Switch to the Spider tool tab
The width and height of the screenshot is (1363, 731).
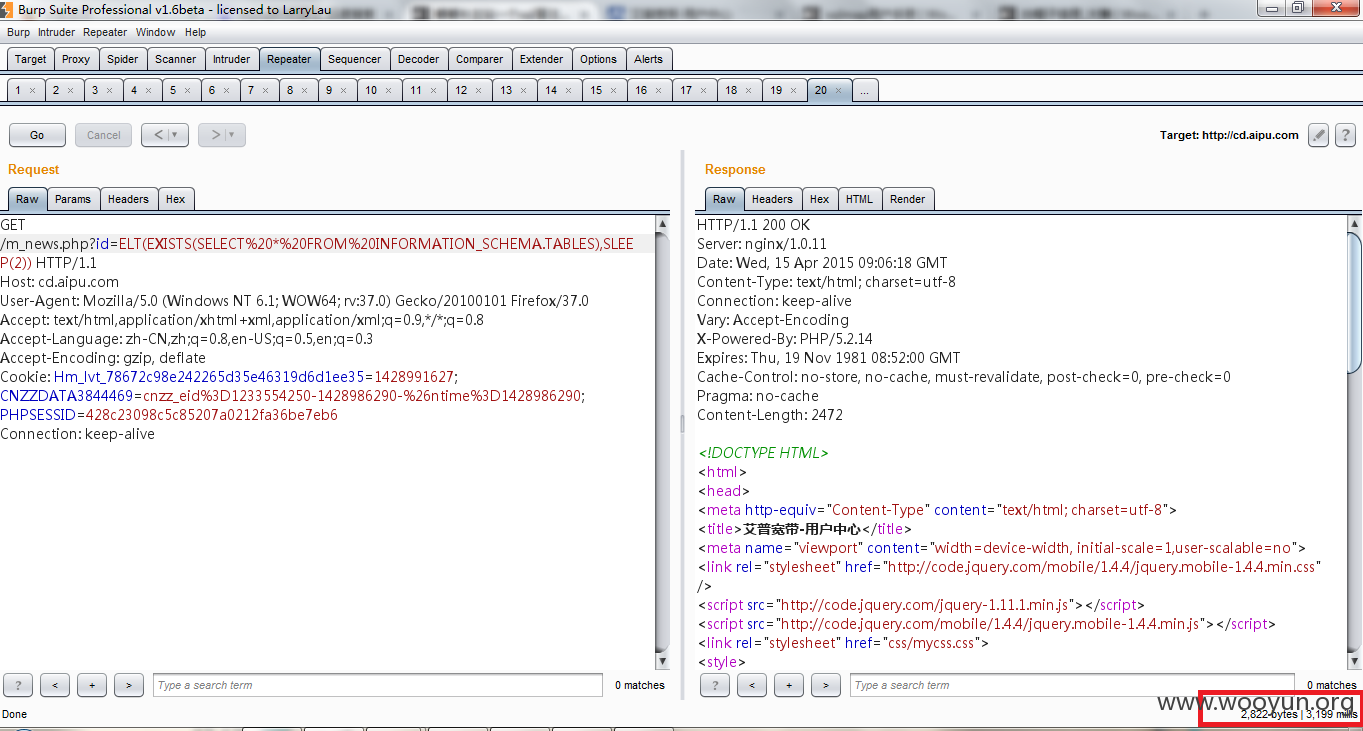pyautogui.click(x=123, y=59)
